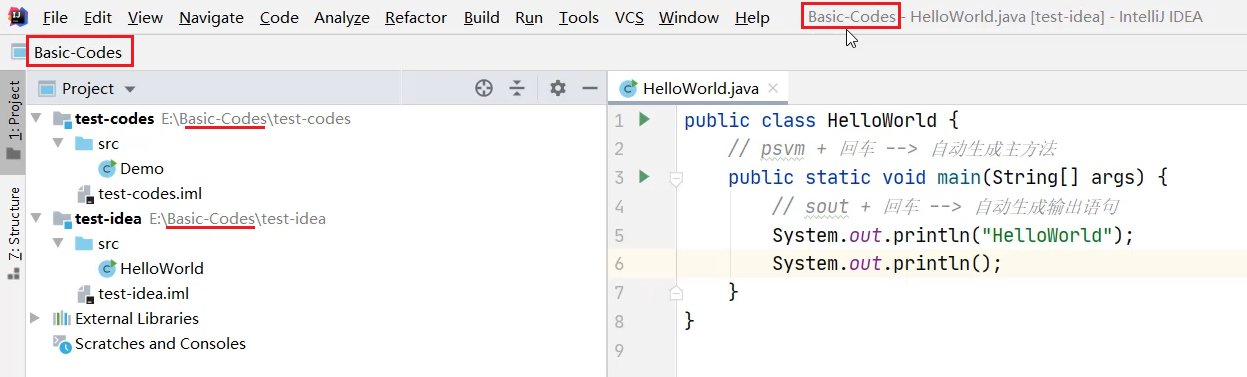Click the run arrow beside main method
The image size is (1247, 377).
click(644, 177)
